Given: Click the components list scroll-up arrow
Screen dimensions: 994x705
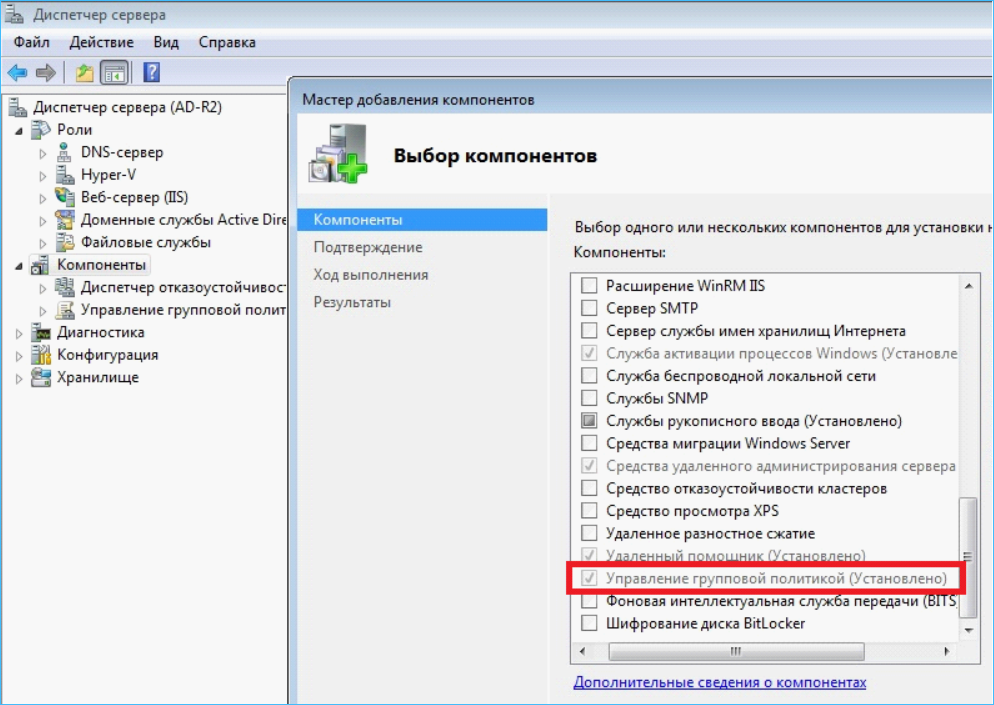Looking at the screenshot, I should (x=968, y=286).
